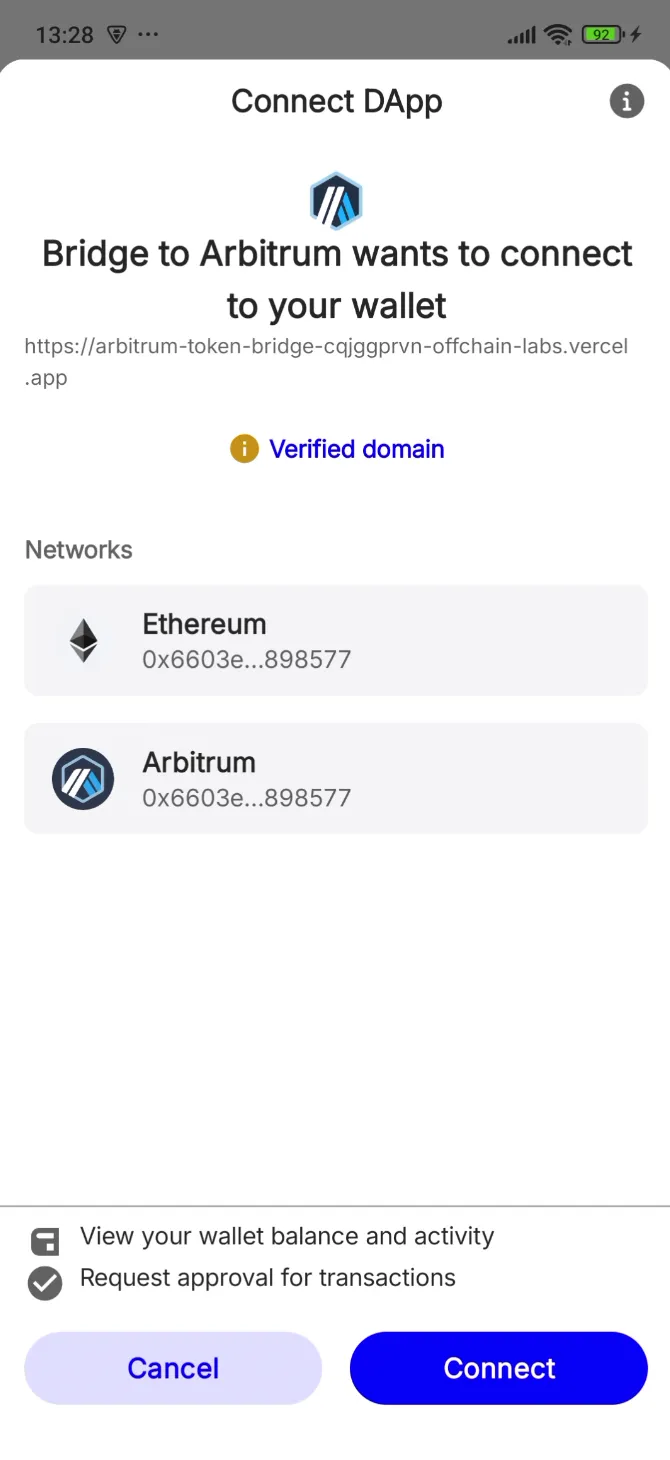670x1460 pixels.
Task: Tap the Wi-Fi icon in the status bar
Action: pyautogui.click(x=558, y=35)
